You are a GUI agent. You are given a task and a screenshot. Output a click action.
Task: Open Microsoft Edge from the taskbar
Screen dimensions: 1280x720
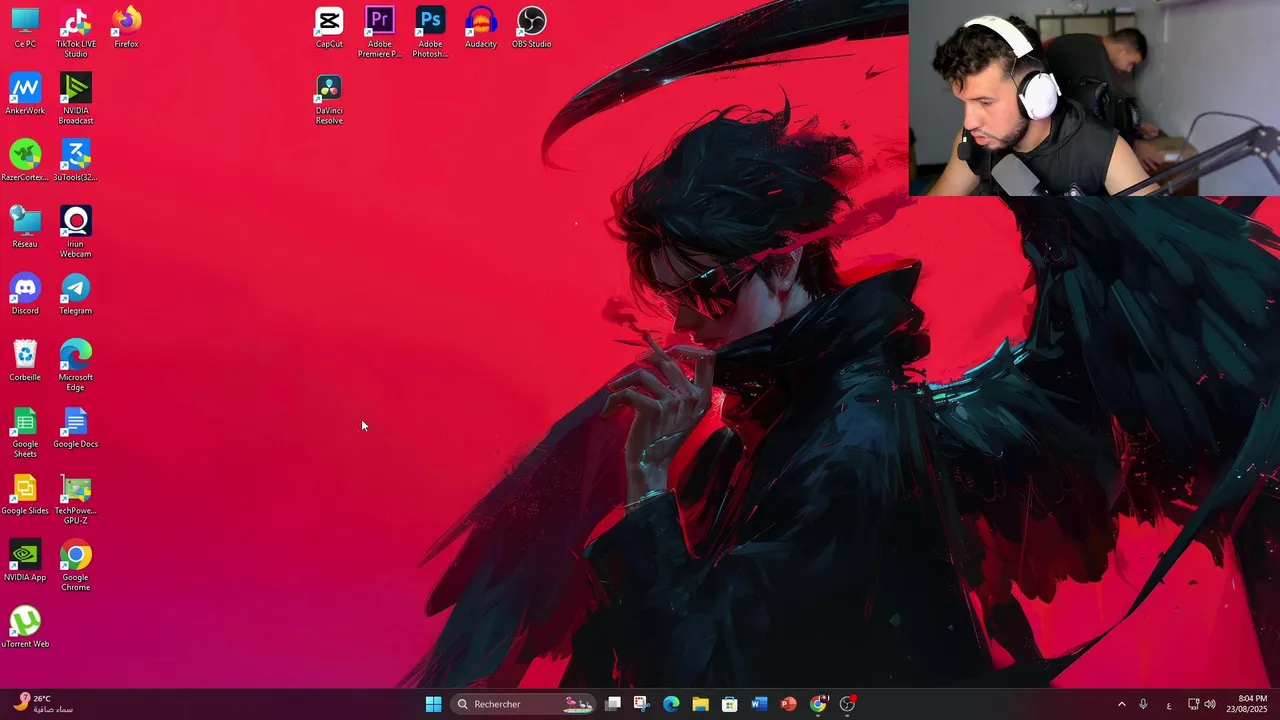click(671, 704)
